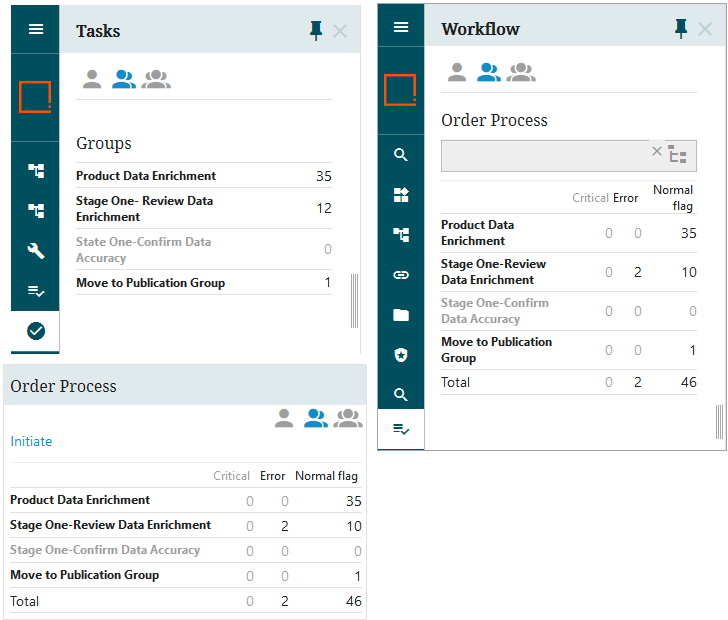
Task: Open hamburger menu in Workflow panel
Action: pos(401,27)
